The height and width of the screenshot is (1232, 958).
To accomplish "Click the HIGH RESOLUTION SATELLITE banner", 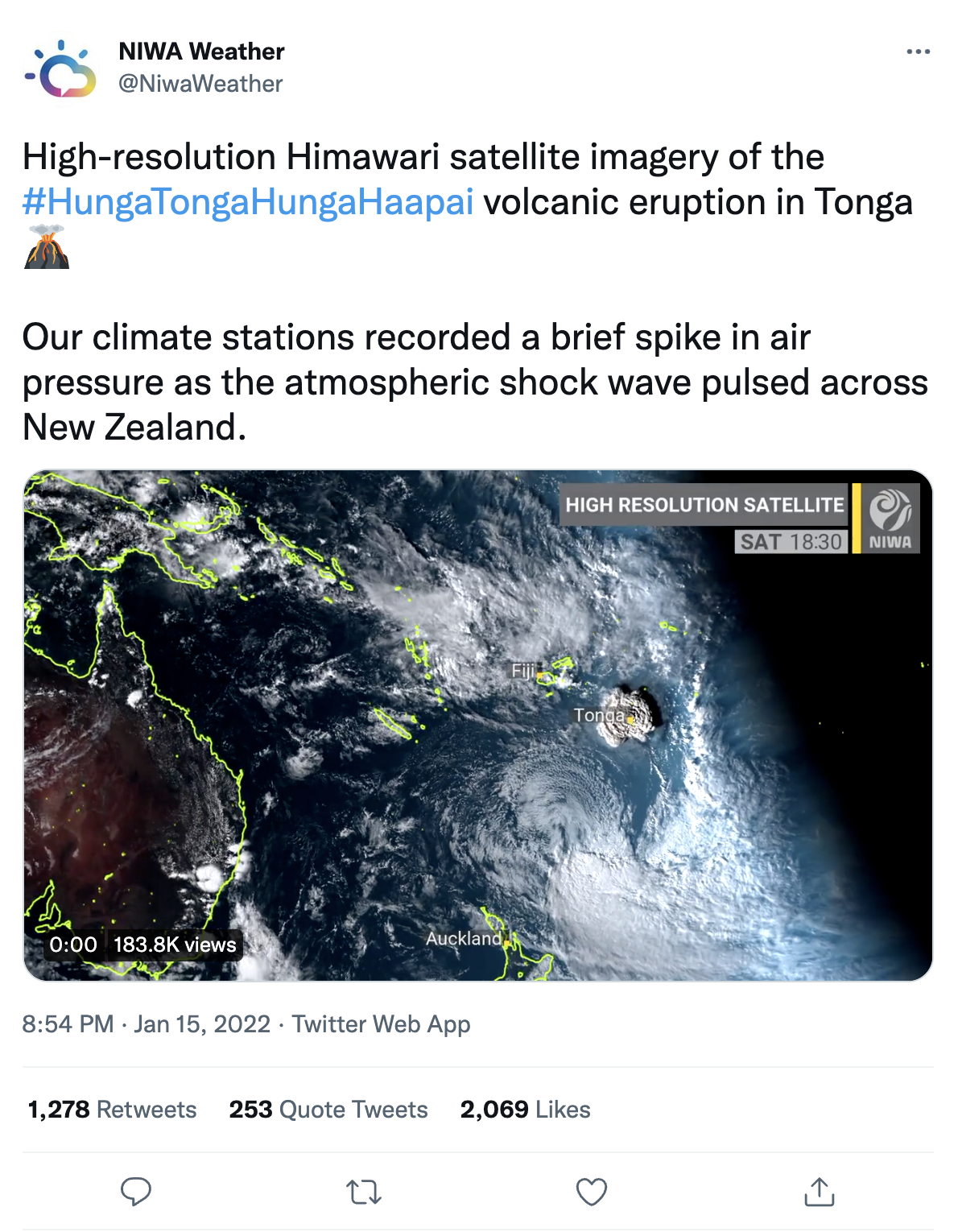I will click(x=704, y=505).
